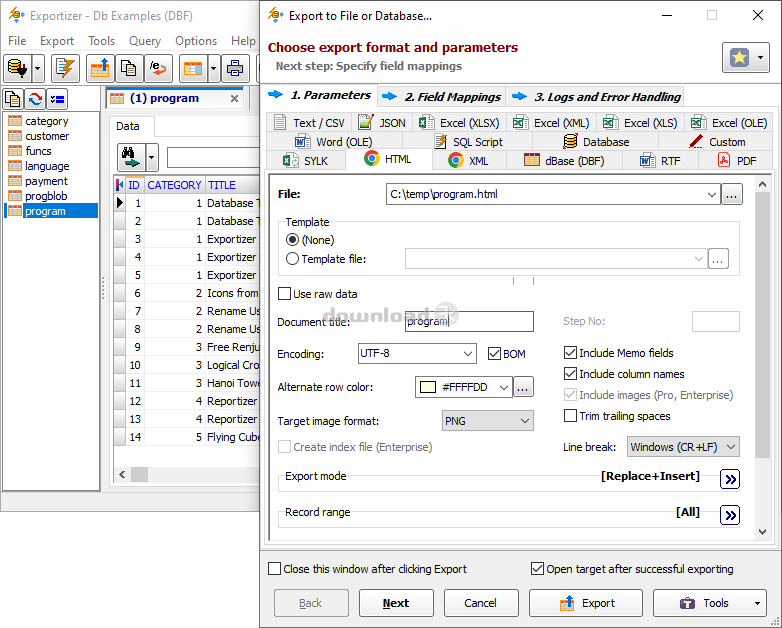The height and width of the screenshot is (628, 782).
Task: Click the checklist icon above table list
Action: tap(57, 98)
